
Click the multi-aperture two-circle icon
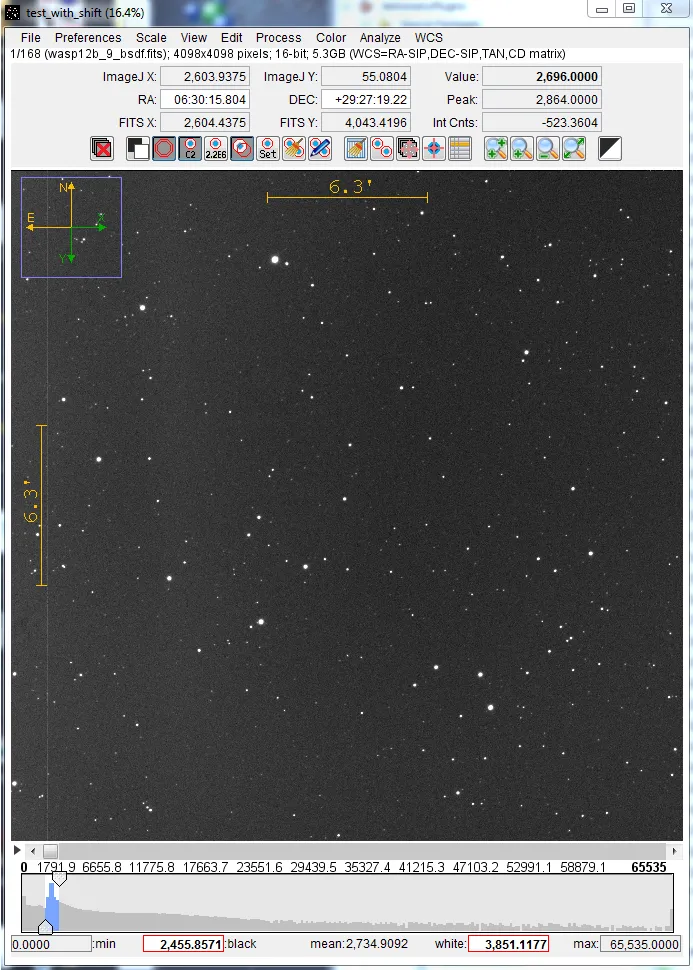(381, 149)
